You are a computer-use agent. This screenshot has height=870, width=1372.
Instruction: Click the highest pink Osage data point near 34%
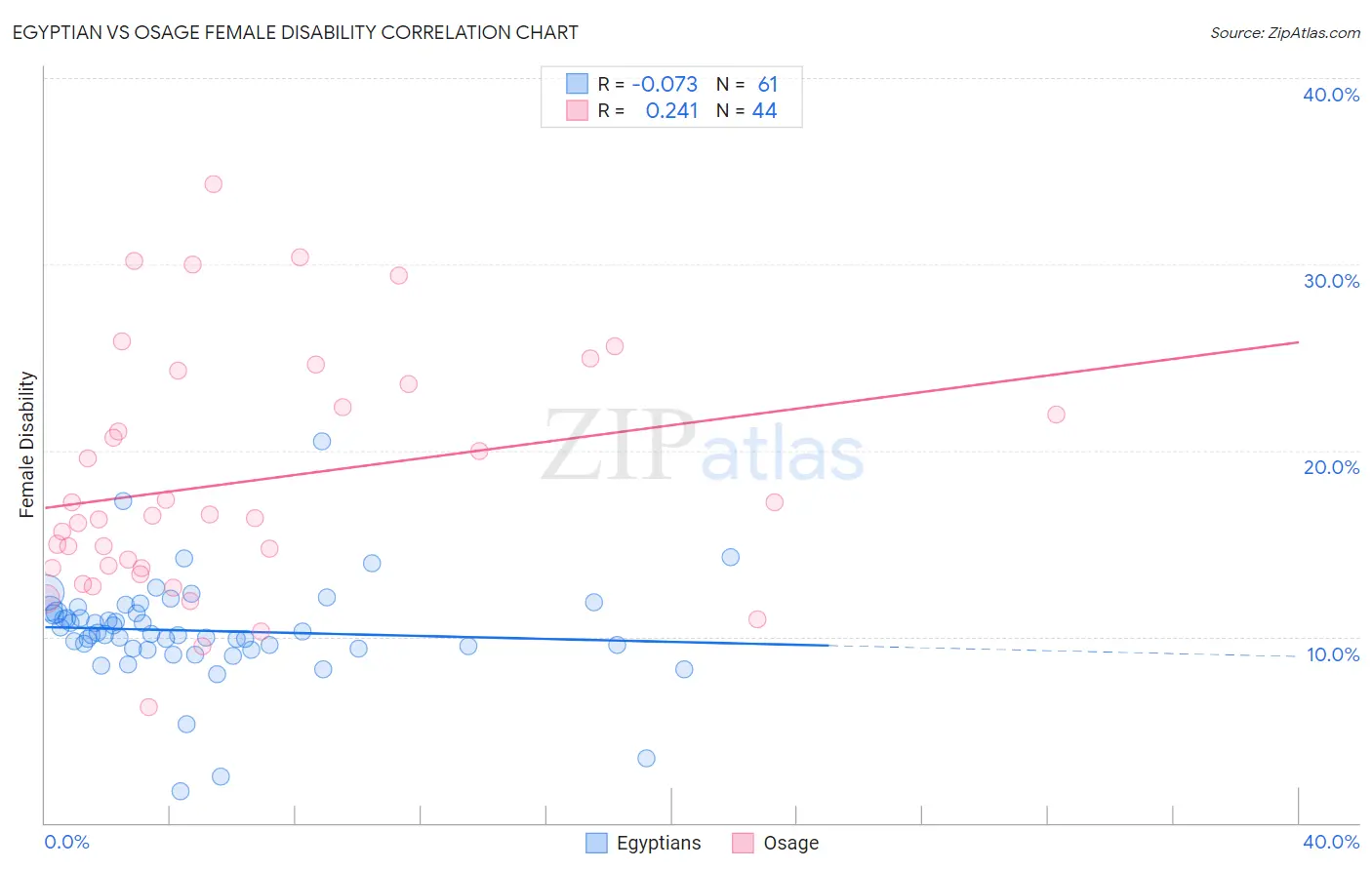[213, 184]
